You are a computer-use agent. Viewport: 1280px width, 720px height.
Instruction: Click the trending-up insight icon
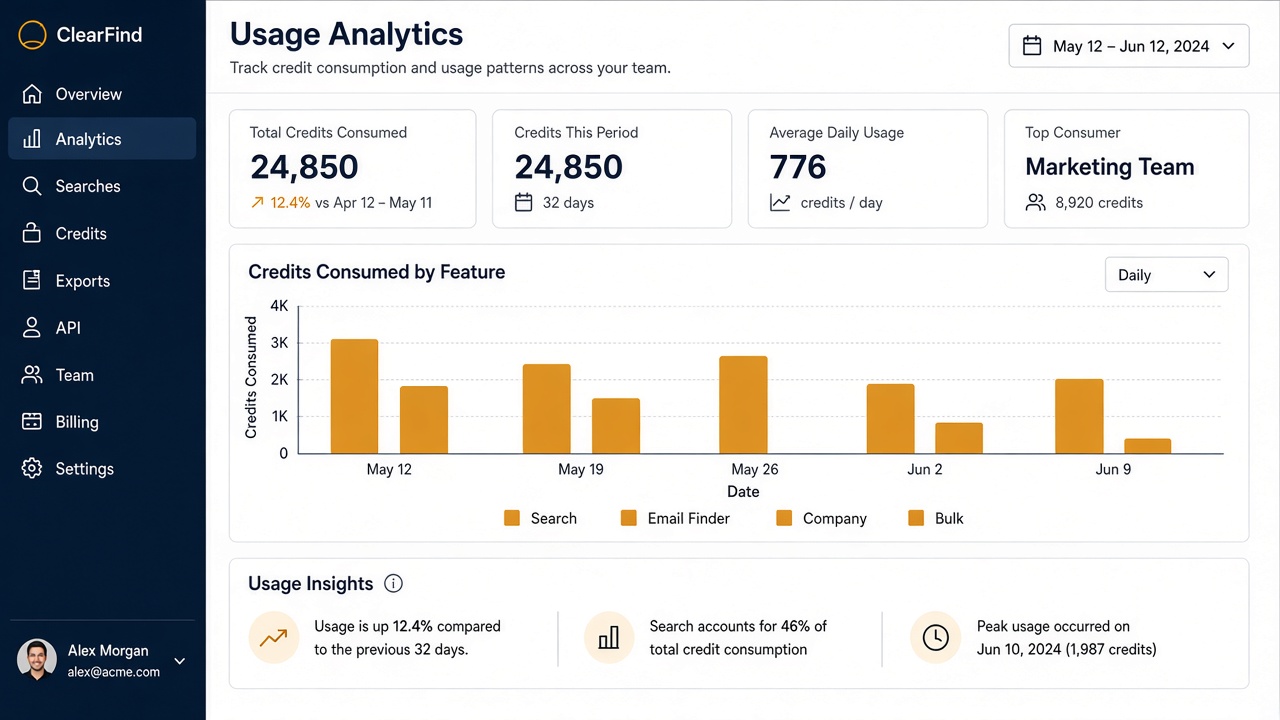coord(273,638)
